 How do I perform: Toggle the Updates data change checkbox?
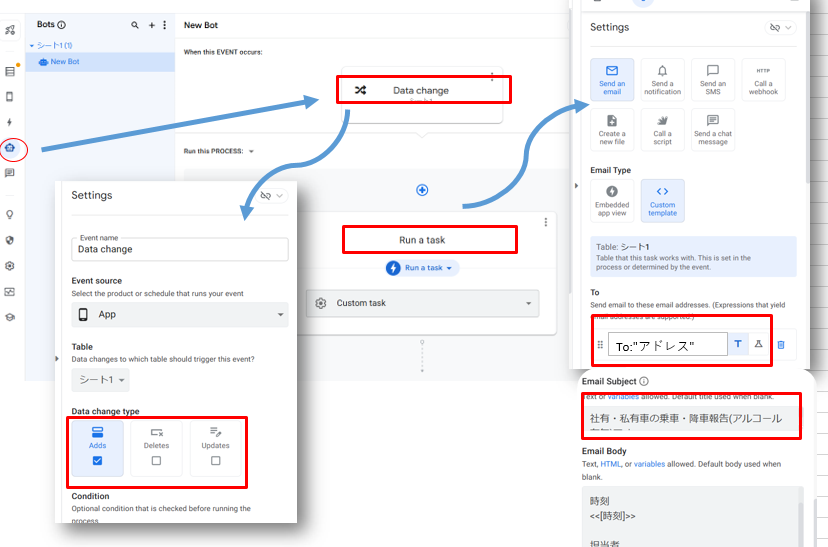point(215,461)
